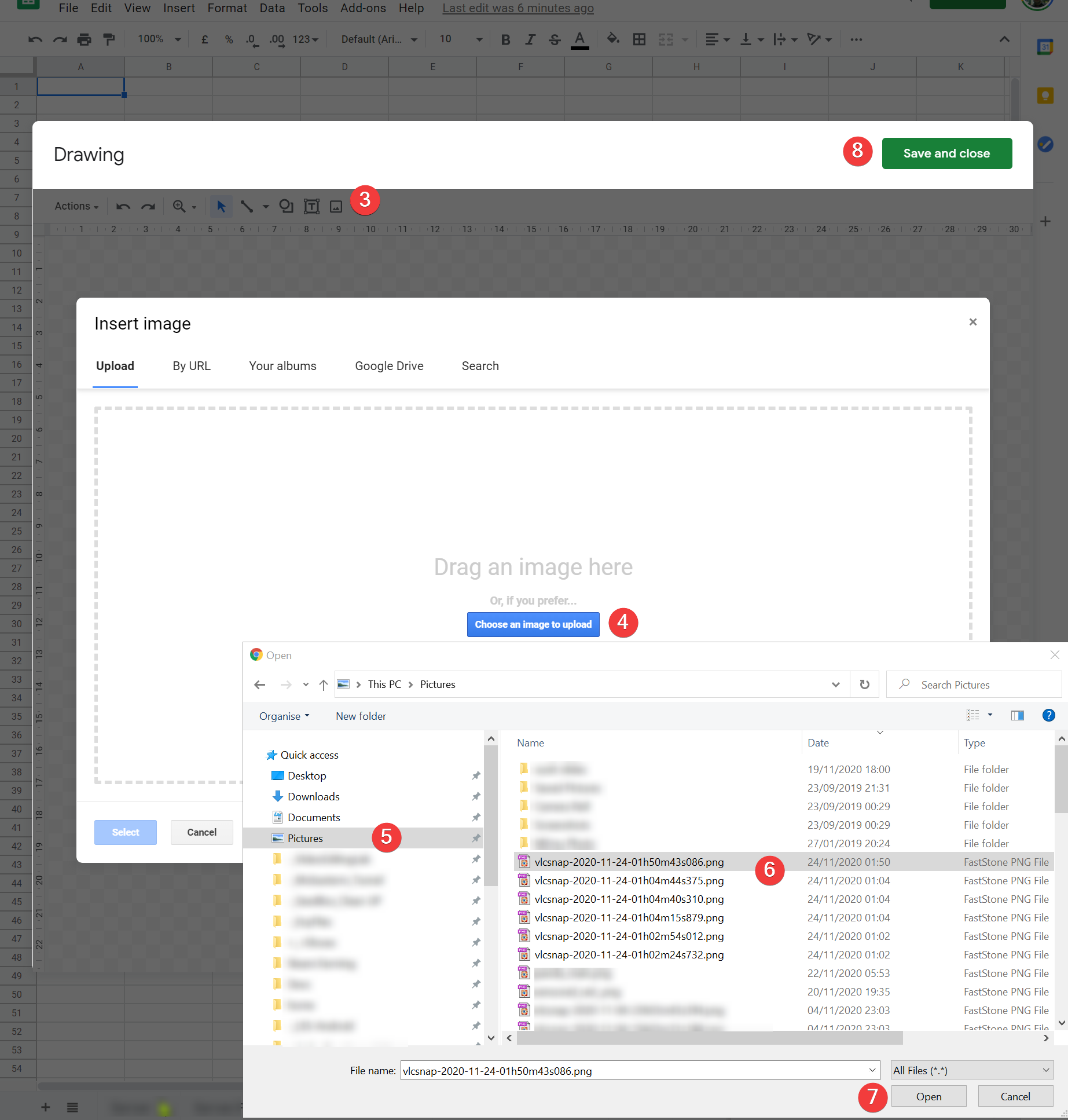This screenshot has height=1120, width=1068.
Task: Open Google Keep side panel icon
Action: pyautogui.click(x=1045, y=96)
